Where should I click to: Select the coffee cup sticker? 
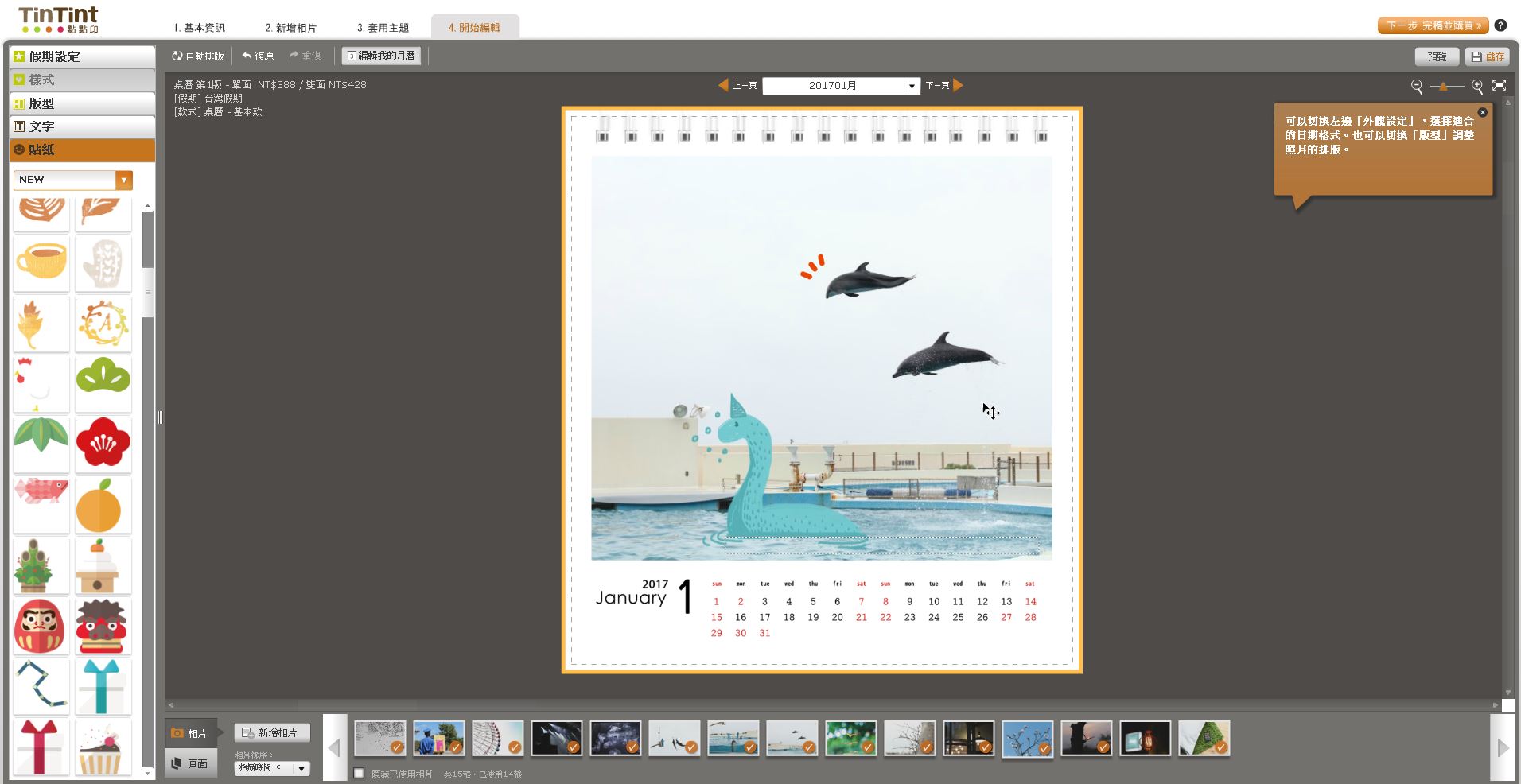pyautogui.click(x=41, y=263)
